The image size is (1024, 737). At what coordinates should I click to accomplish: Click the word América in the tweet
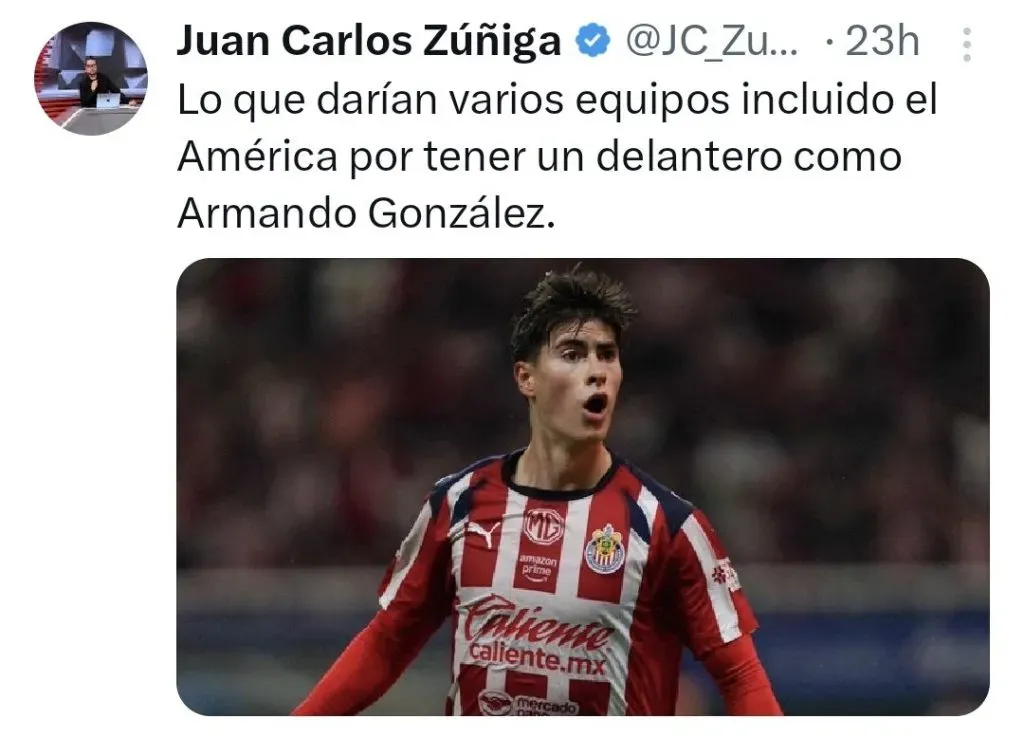pyautogui.click(x=258, y=157)
